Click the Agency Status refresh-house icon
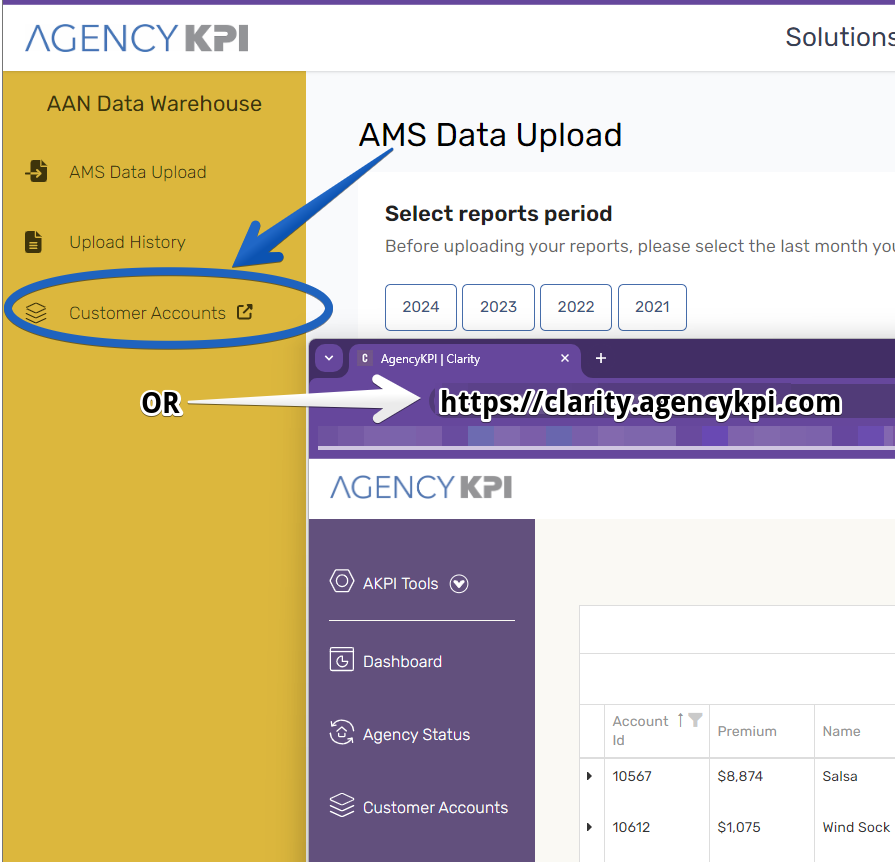The height and width of the screenshot is (862, 895). [x=341, y=732]
